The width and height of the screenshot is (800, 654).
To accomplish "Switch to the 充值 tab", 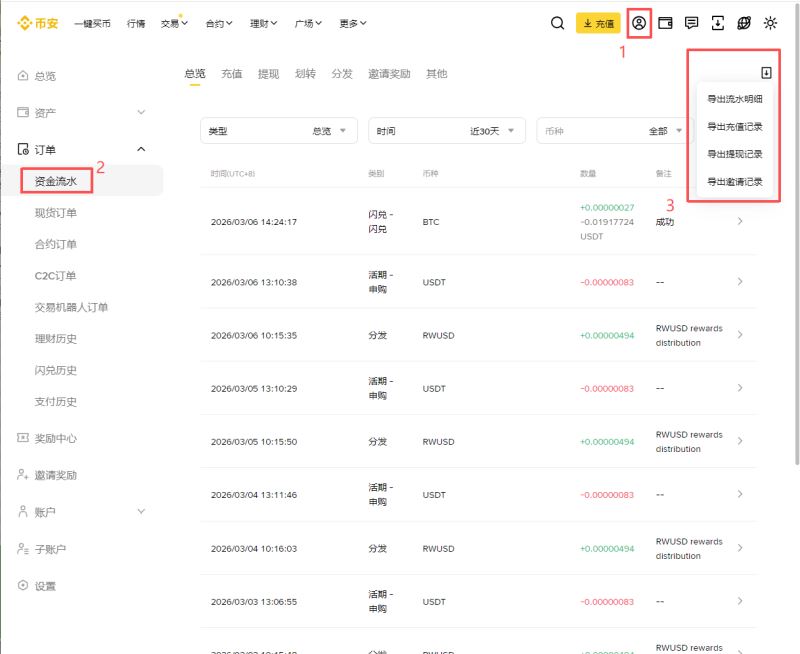I will click(231, 73).
